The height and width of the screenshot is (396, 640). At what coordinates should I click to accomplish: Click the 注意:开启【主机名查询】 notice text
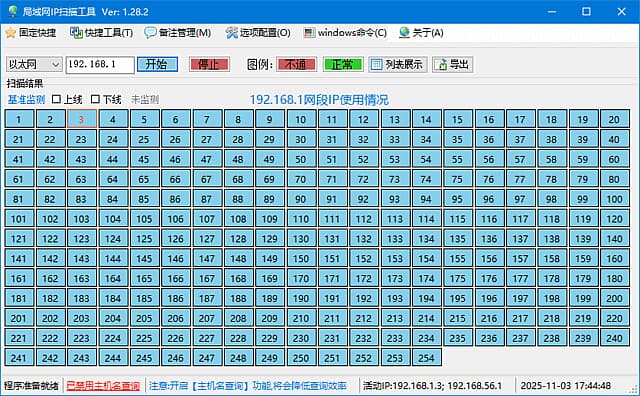click(x=248, y=385)
